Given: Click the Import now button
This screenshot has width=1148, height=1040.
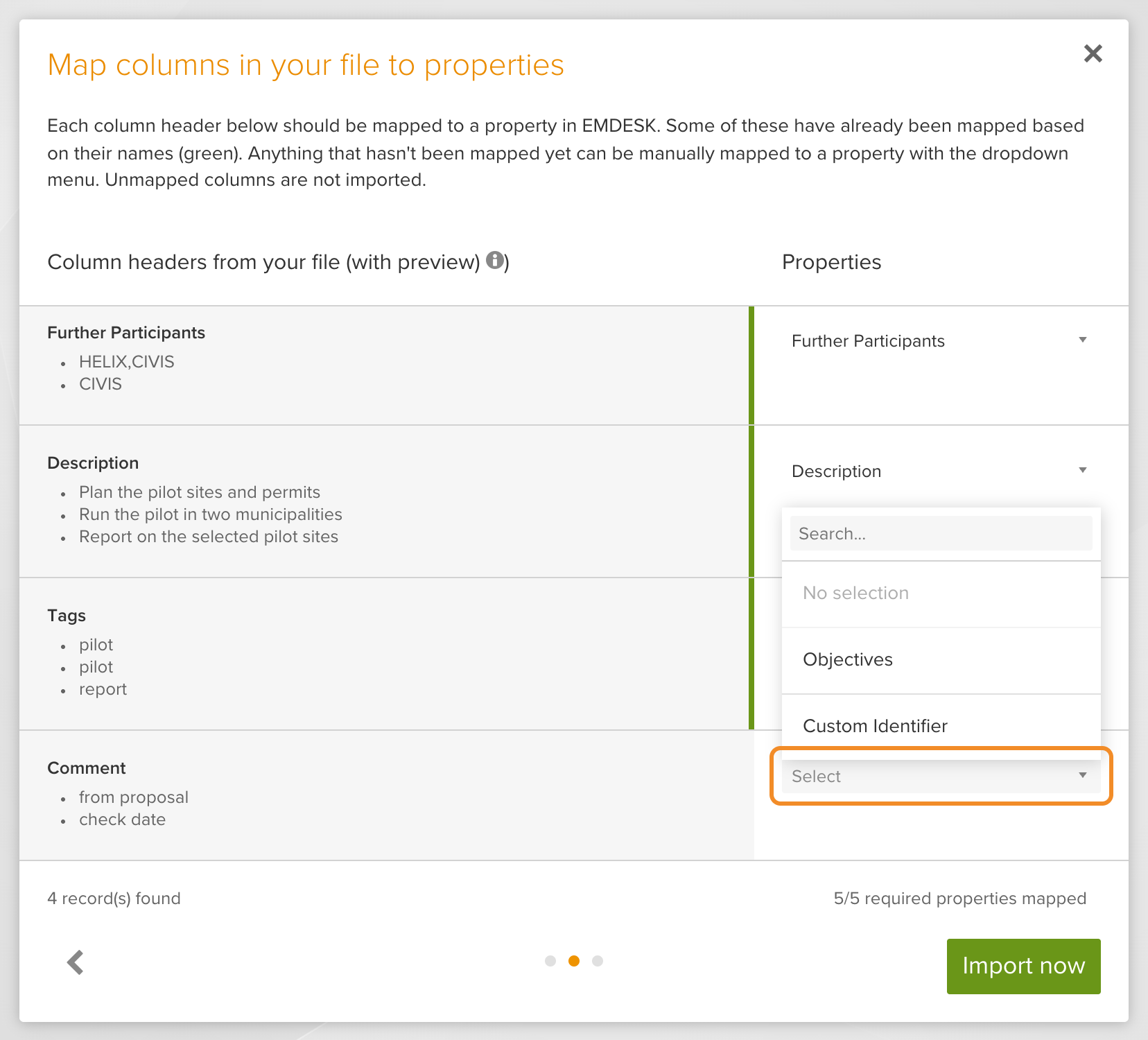Looking at the screenshot, I should click(1023, 967).
